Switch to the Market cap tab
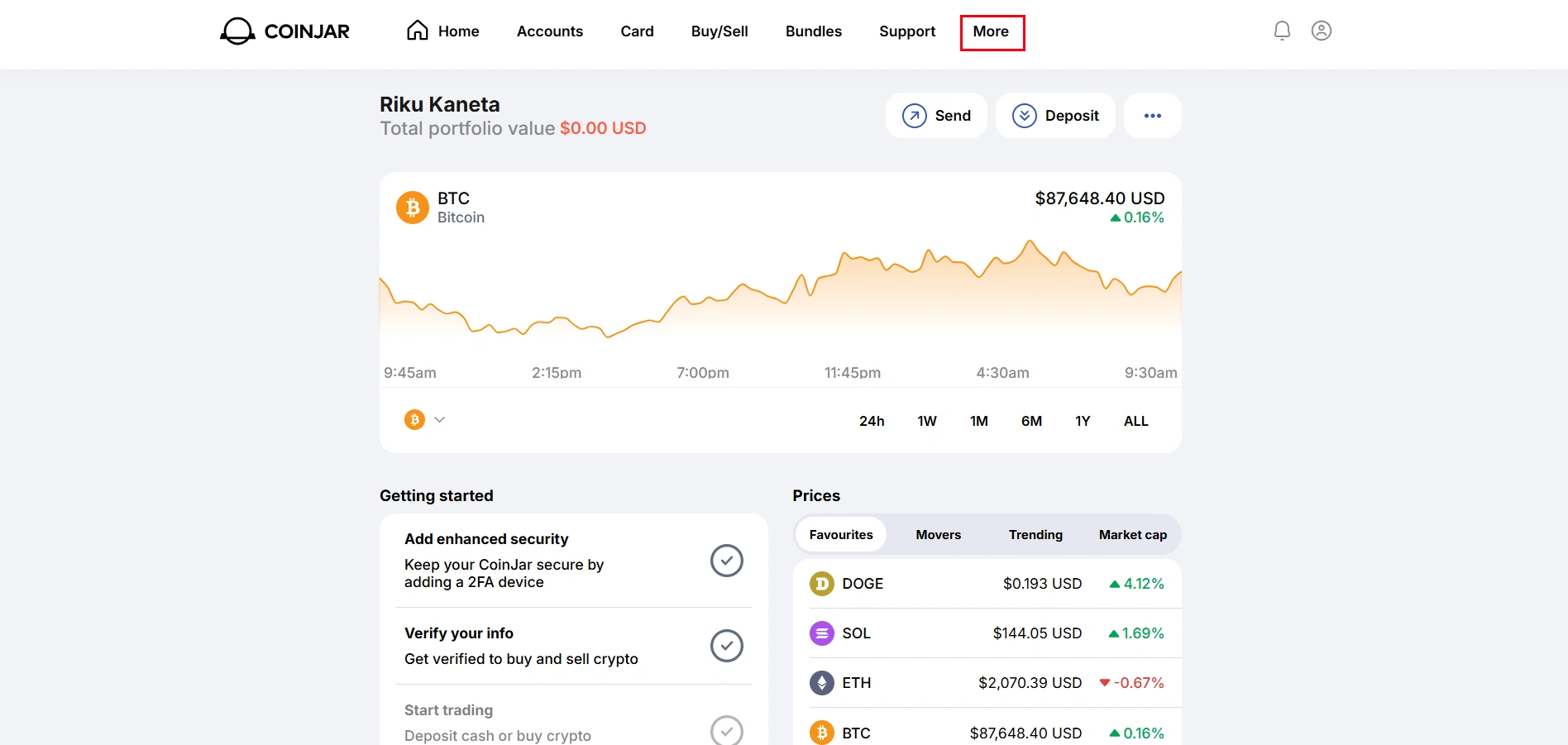The height and width of the screenshot is (745, 1568). point(1133,535)
